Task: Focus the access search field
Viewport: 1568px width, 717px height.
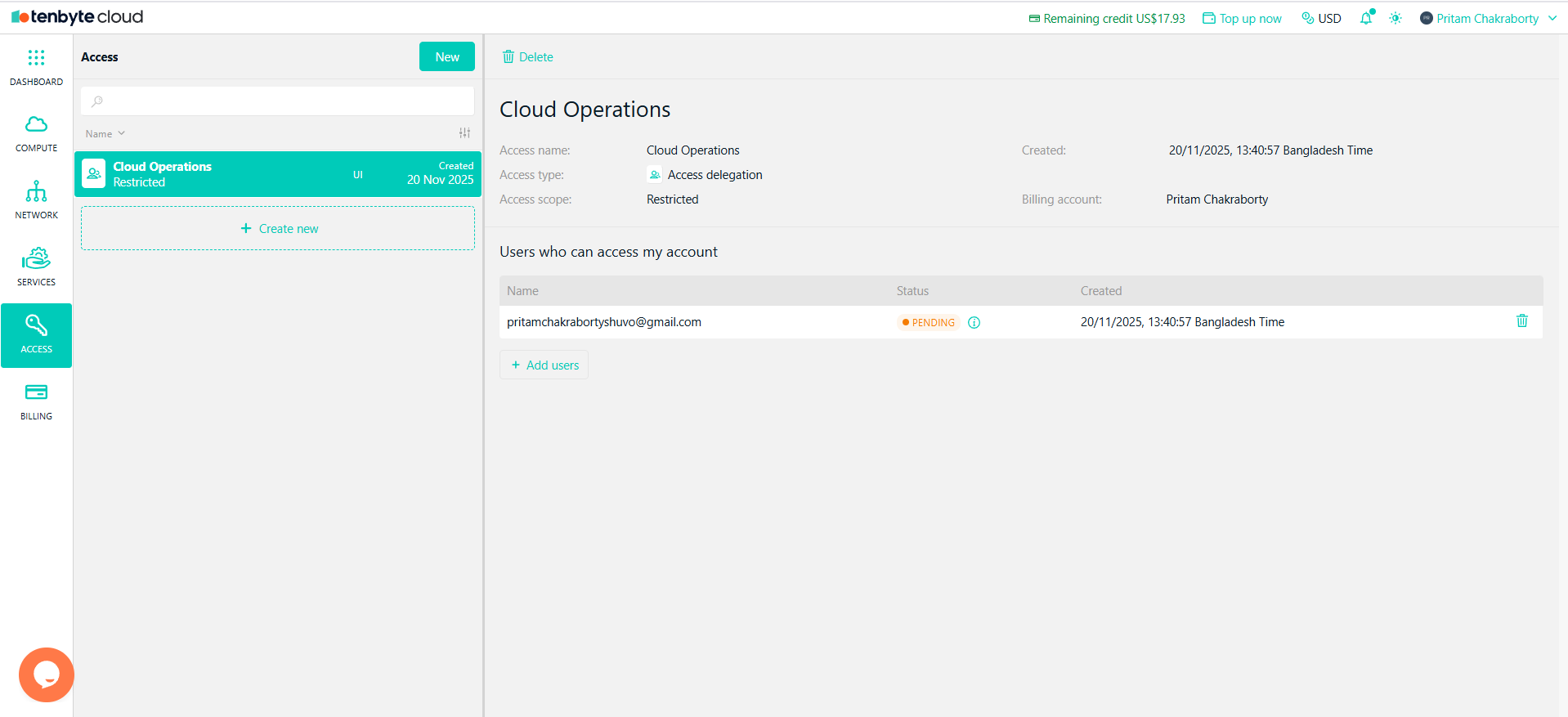Action: [278, 101]
